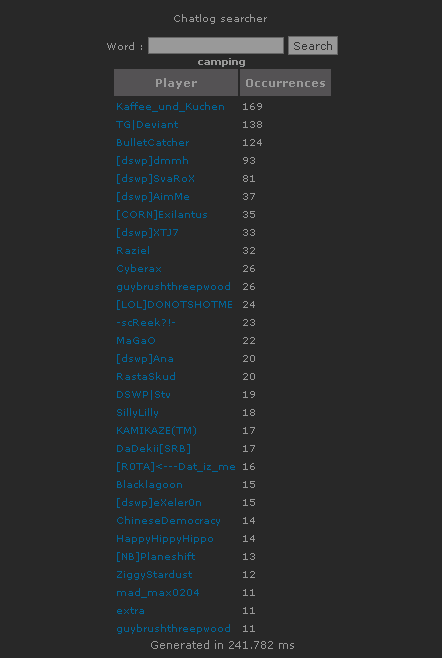Open RastaSkud player link
The height and width of the screenshot is (658, 442).
coord(146,377)
